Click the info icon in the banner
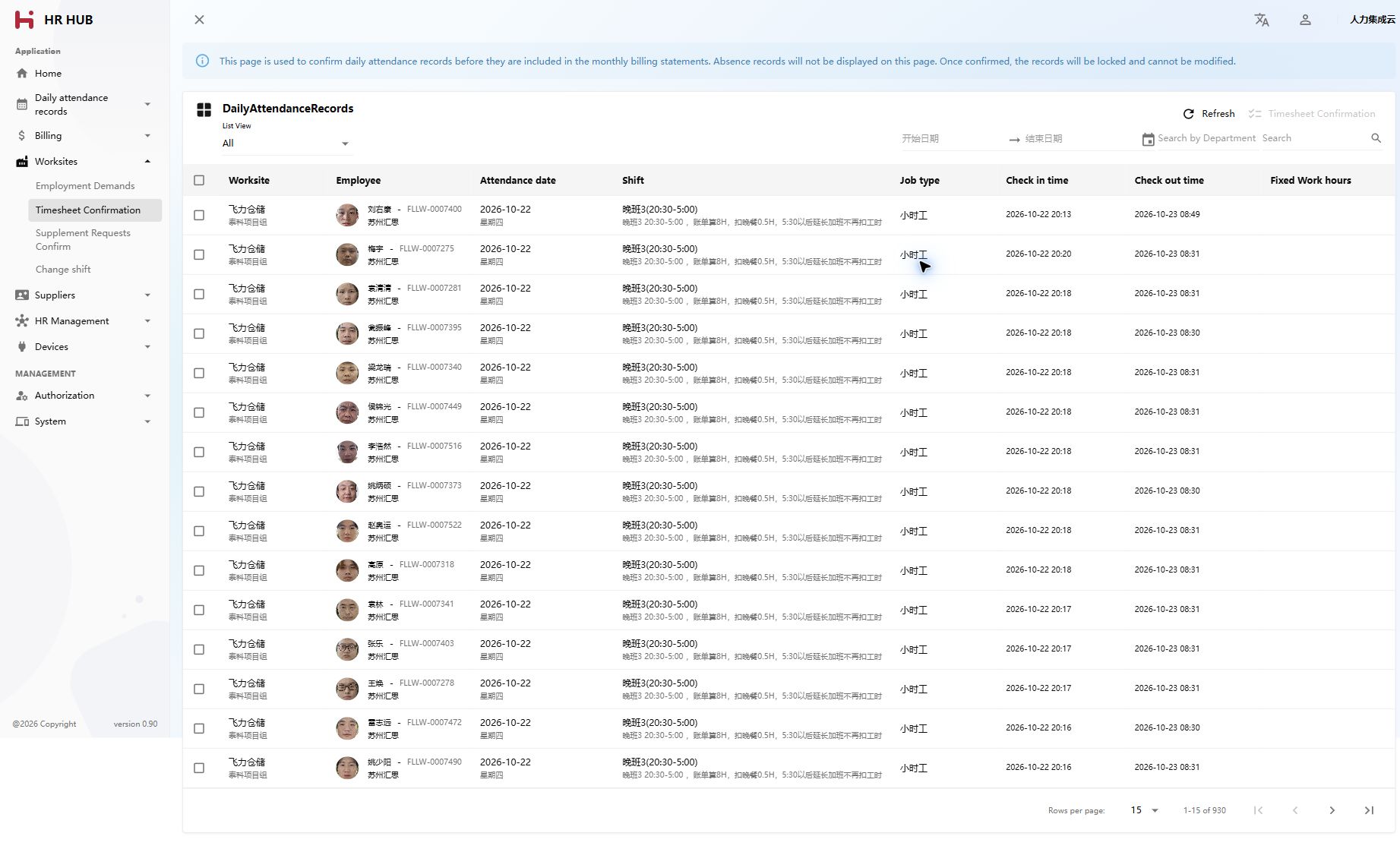This screenshot has width=1400, height=852. 202,61
